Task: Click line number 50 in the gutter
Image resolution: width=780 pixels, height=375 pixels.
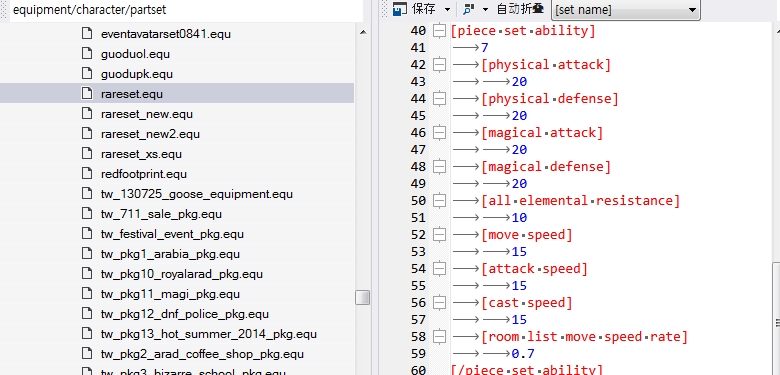Action: tap(418, 201)
